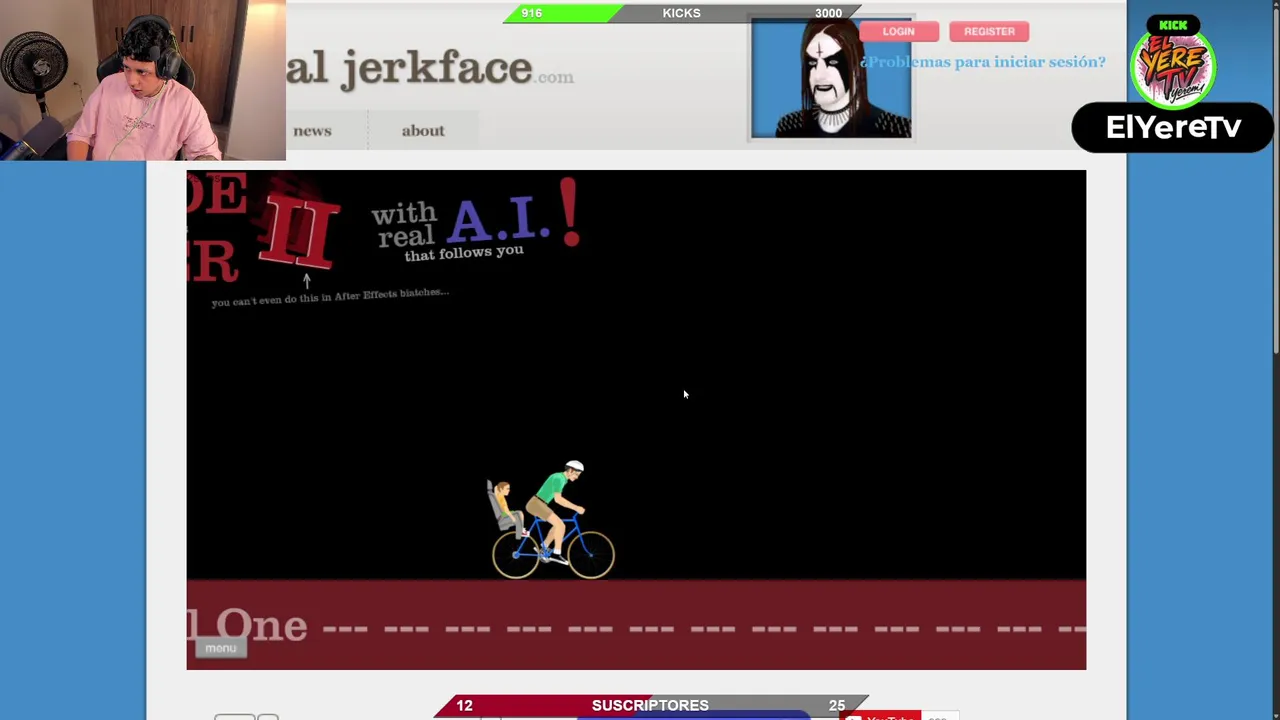The height and width of the screenshot is (720, 1280).
Task: Click the SUSCRIPTORES goal progress bar
Action: (x=651, y=705)
